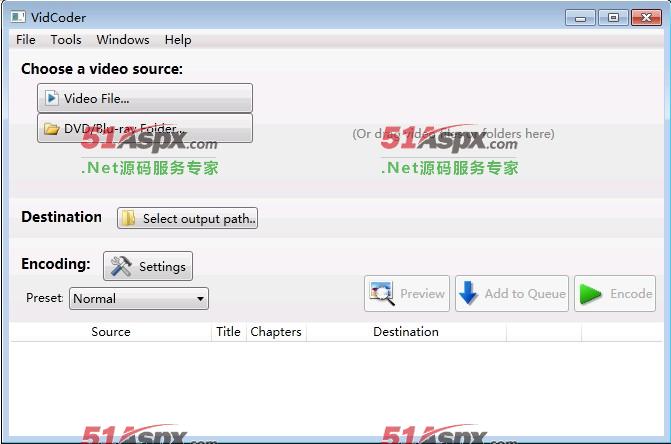Choose Video File as source
Screen dimensions: 671x444
click(145, 98)
